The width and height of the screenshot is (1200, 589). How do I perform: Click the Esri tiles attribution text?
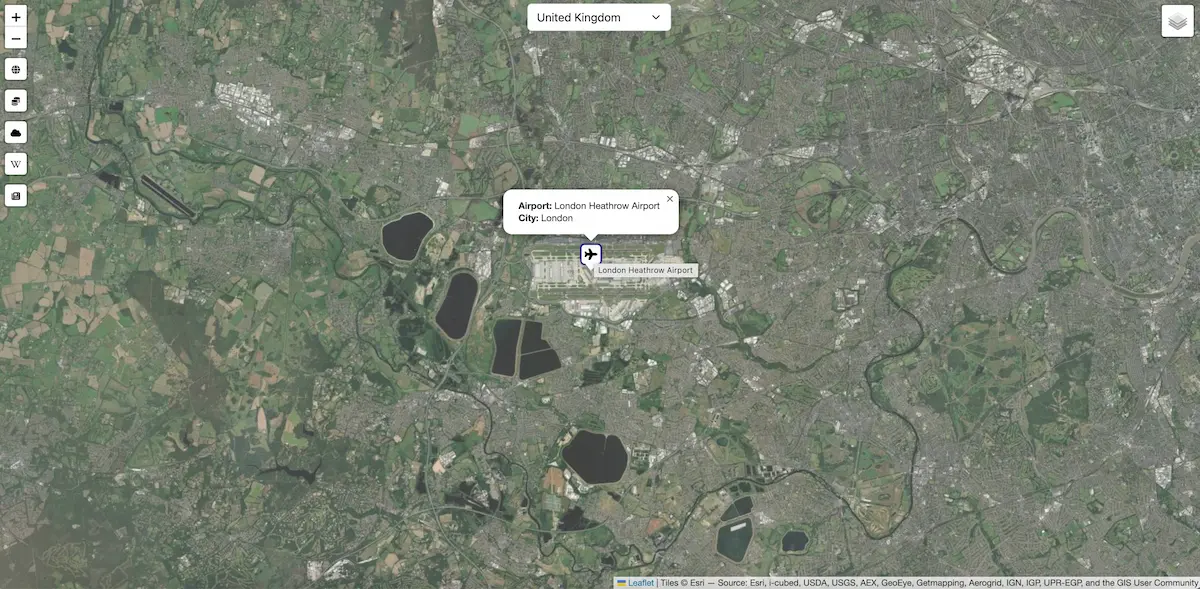click(928, 583)
